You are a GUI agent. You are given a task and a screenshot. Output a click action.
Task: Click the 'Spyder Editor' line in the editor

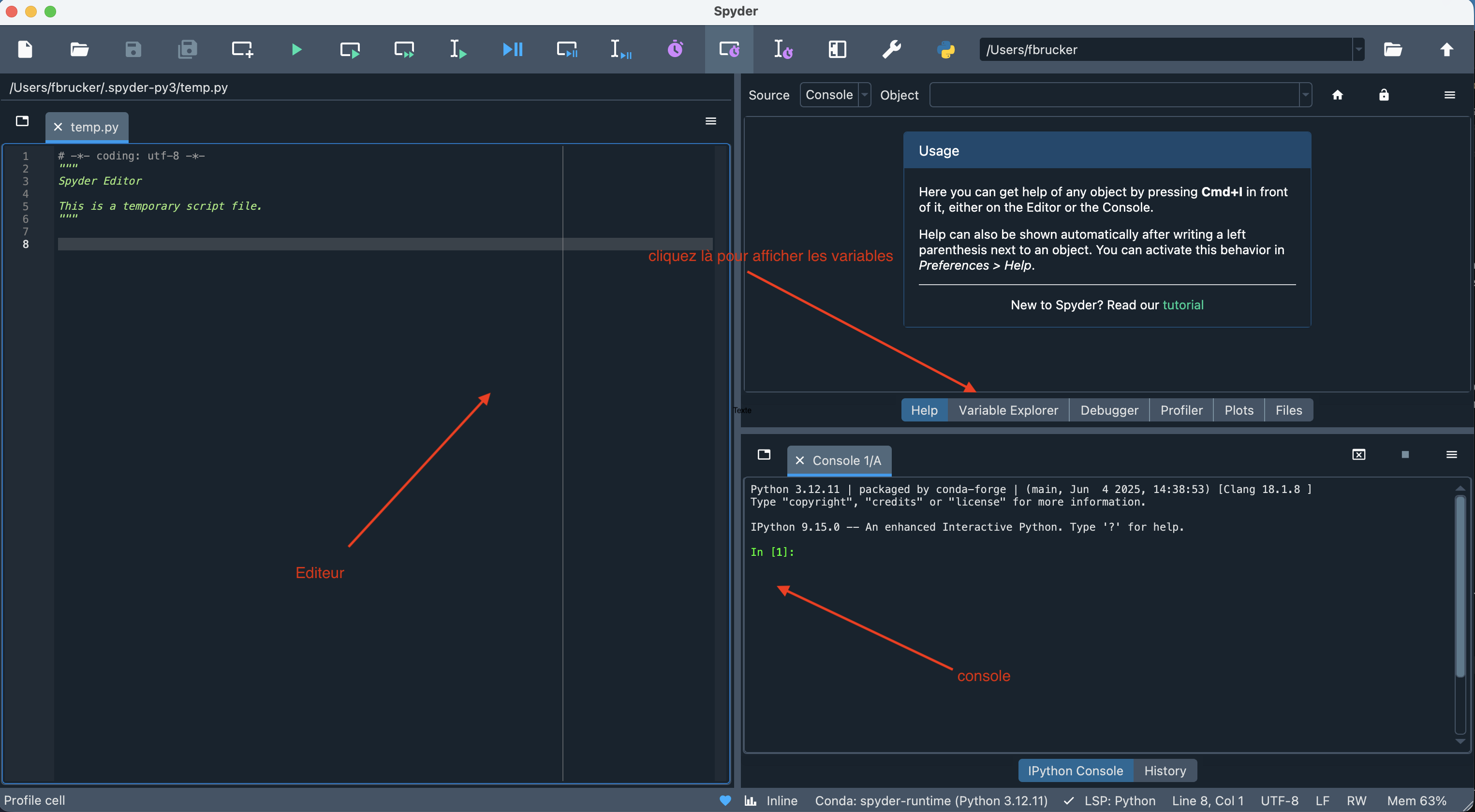(x=100, y=181)
